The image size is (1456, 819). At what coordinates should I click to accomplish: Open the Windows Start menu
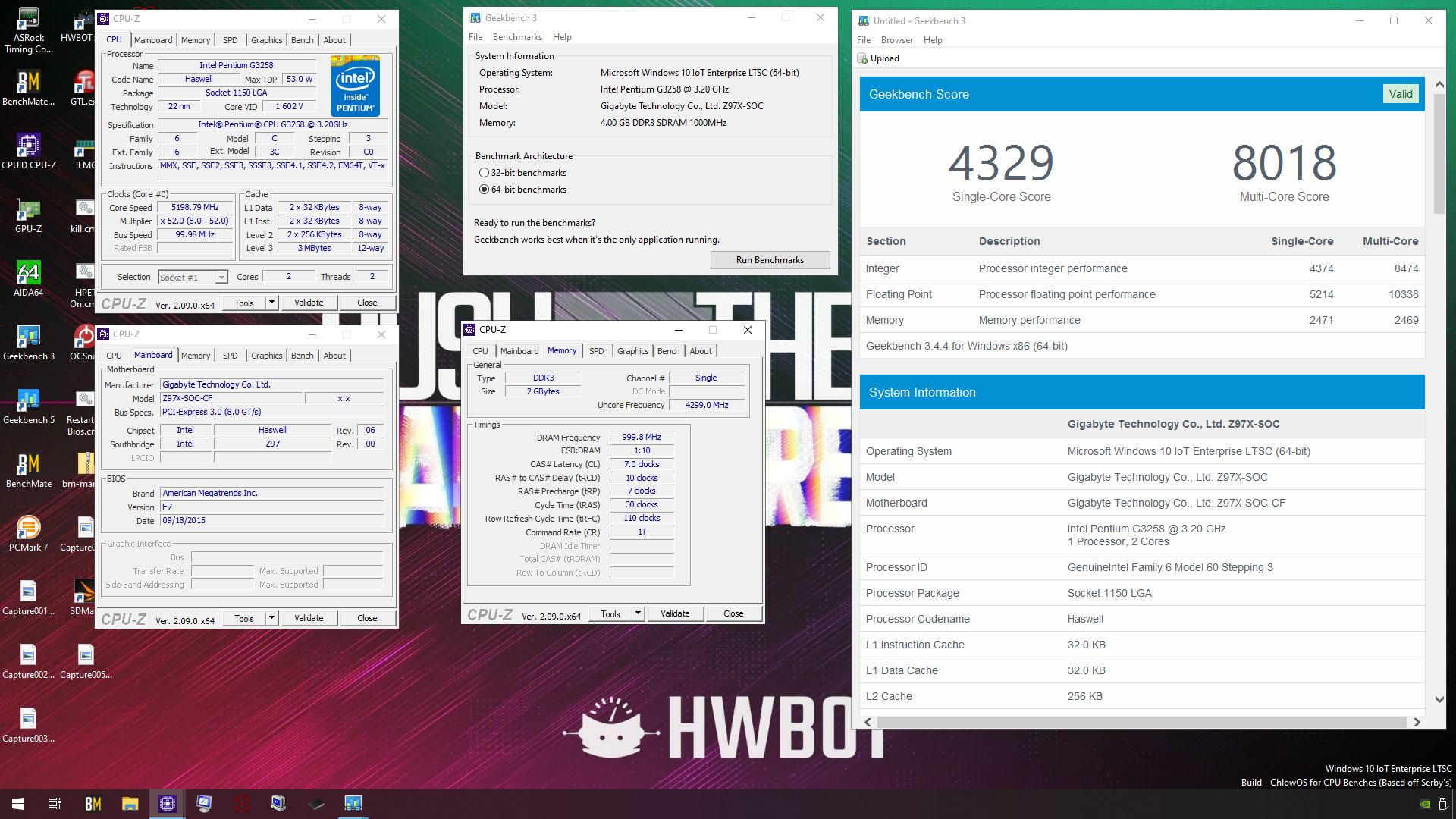(x=18, y=804)
